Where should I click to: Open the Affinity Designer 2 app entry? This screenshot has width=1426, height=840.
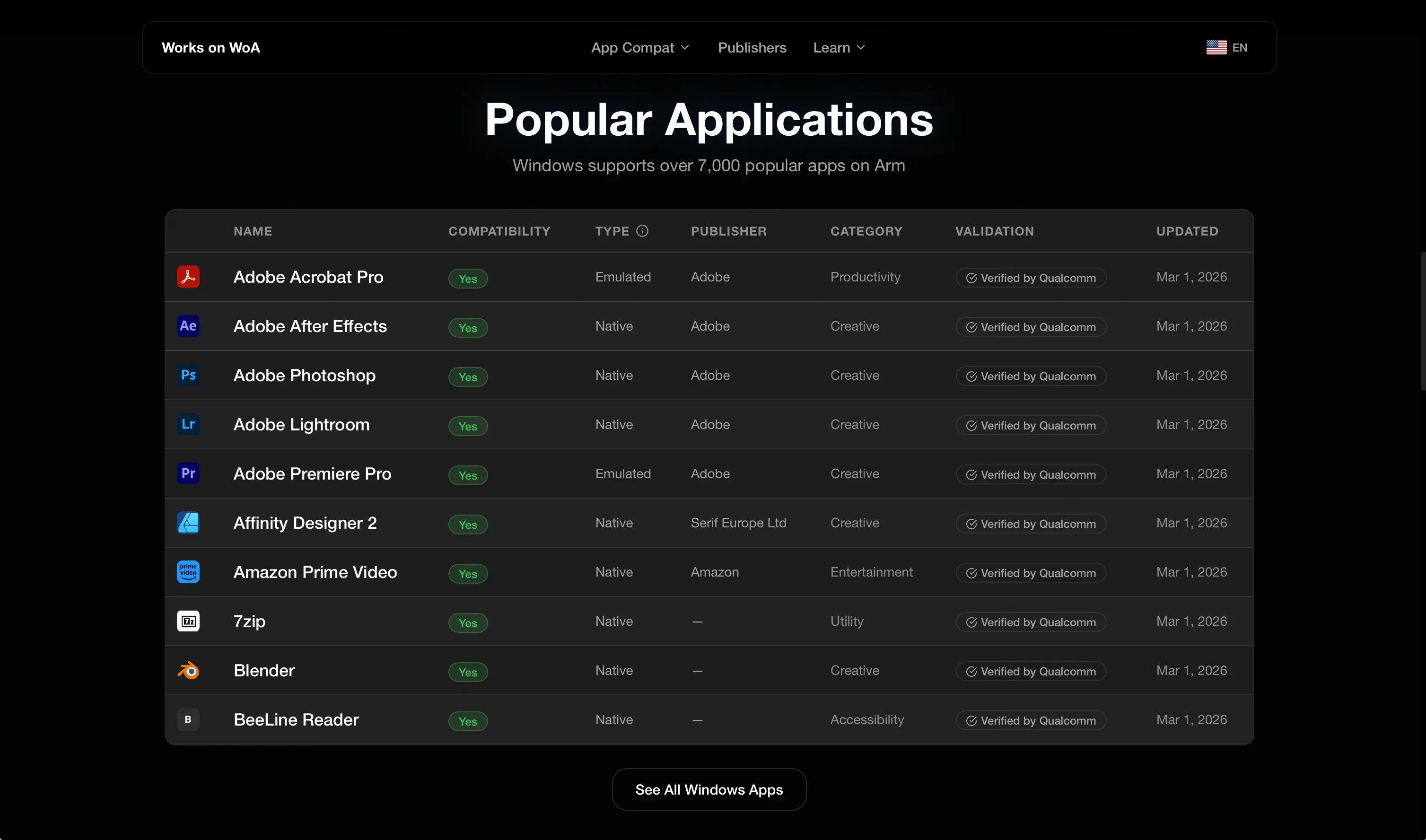(x=305, y=523)
